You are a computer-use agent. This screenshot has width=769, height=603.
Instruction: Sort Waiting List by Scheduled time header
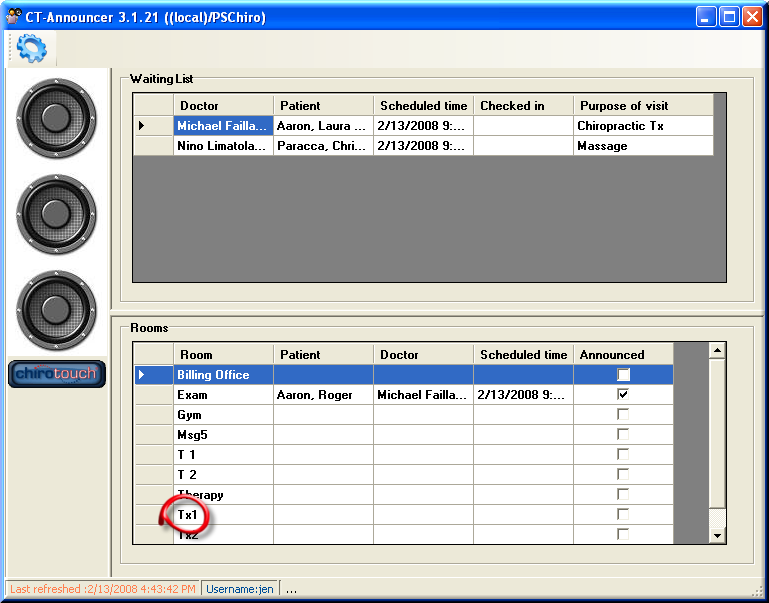pyautogui.click(x=423, y=106)
